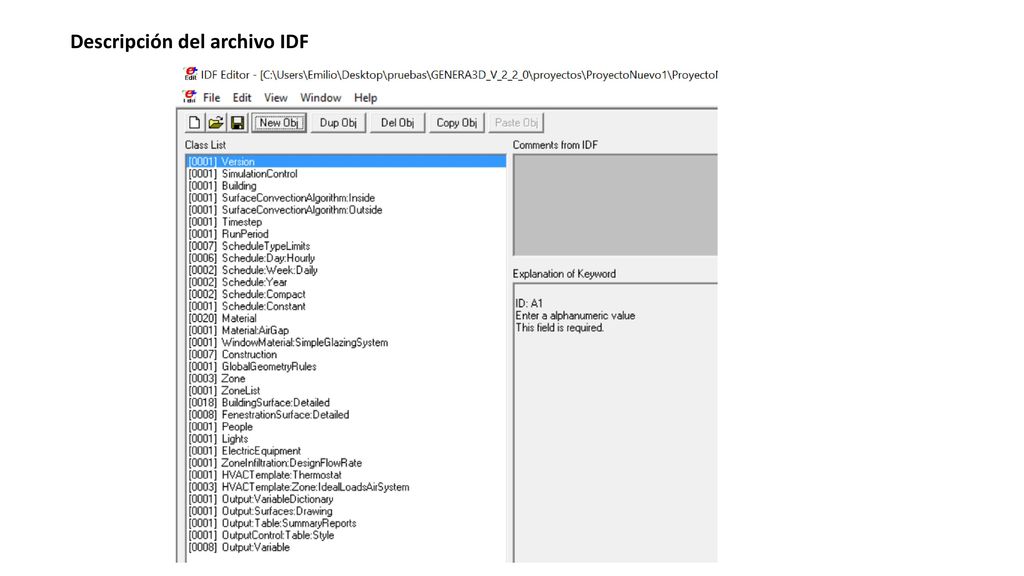The width and height of the screenshot is (1024, 576).
Task: Select the ZoneList class
Action: [346, 391]
